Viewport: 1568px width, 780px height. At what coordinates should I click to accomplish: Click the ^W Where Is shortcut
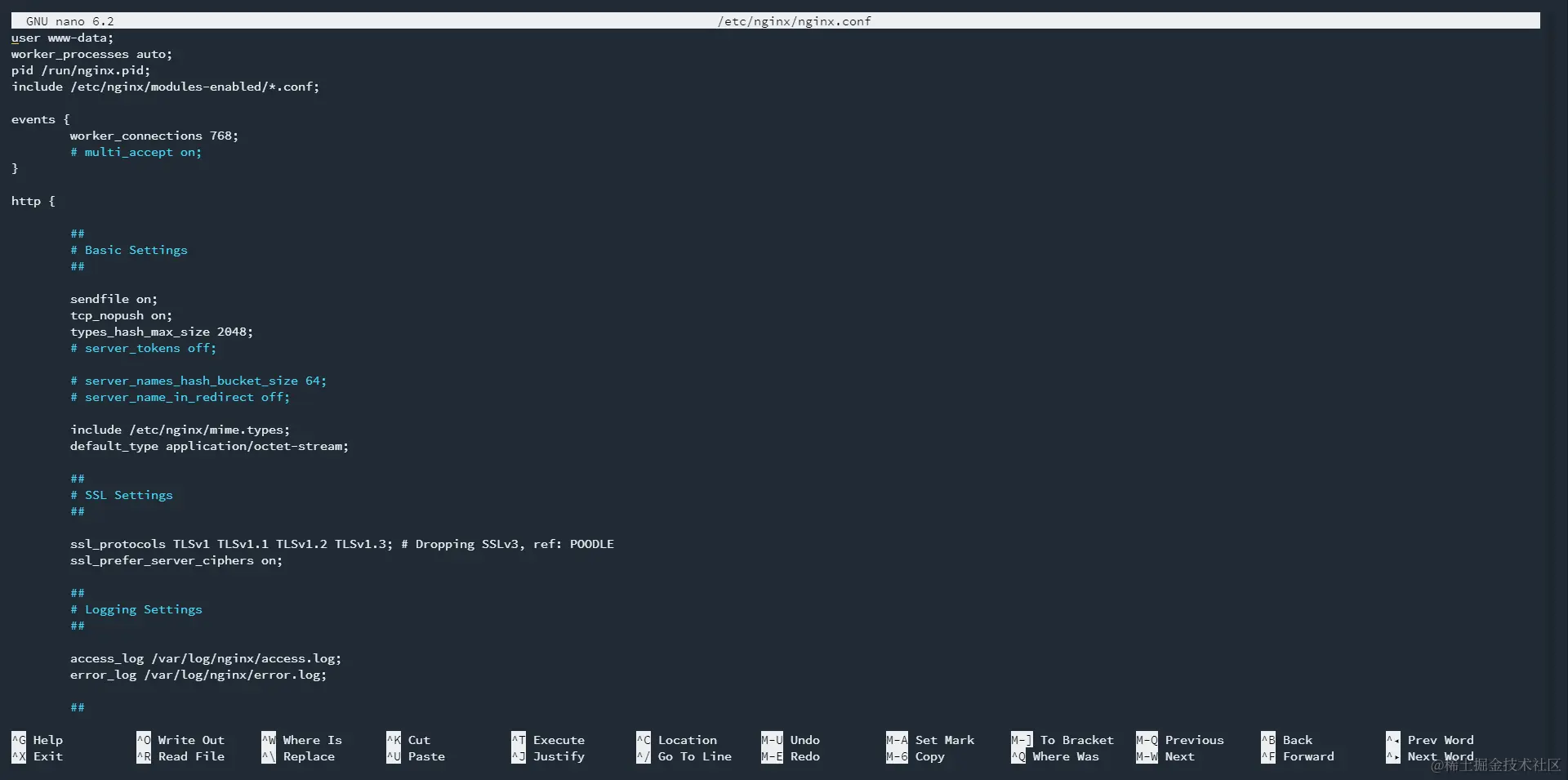[x=302, y=740]
